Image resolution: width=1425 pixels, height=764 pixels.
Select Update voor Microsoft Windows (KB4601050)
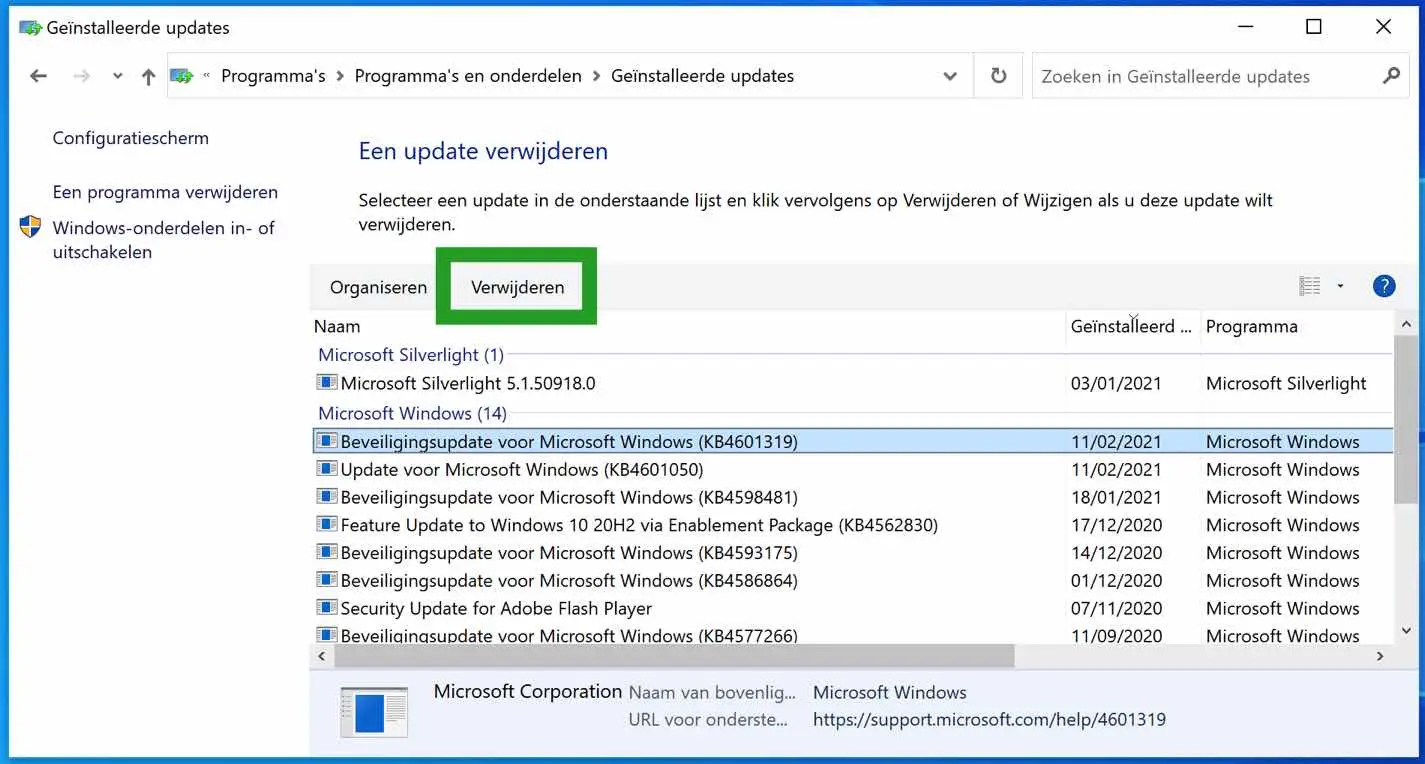click(x=852, y=469)
